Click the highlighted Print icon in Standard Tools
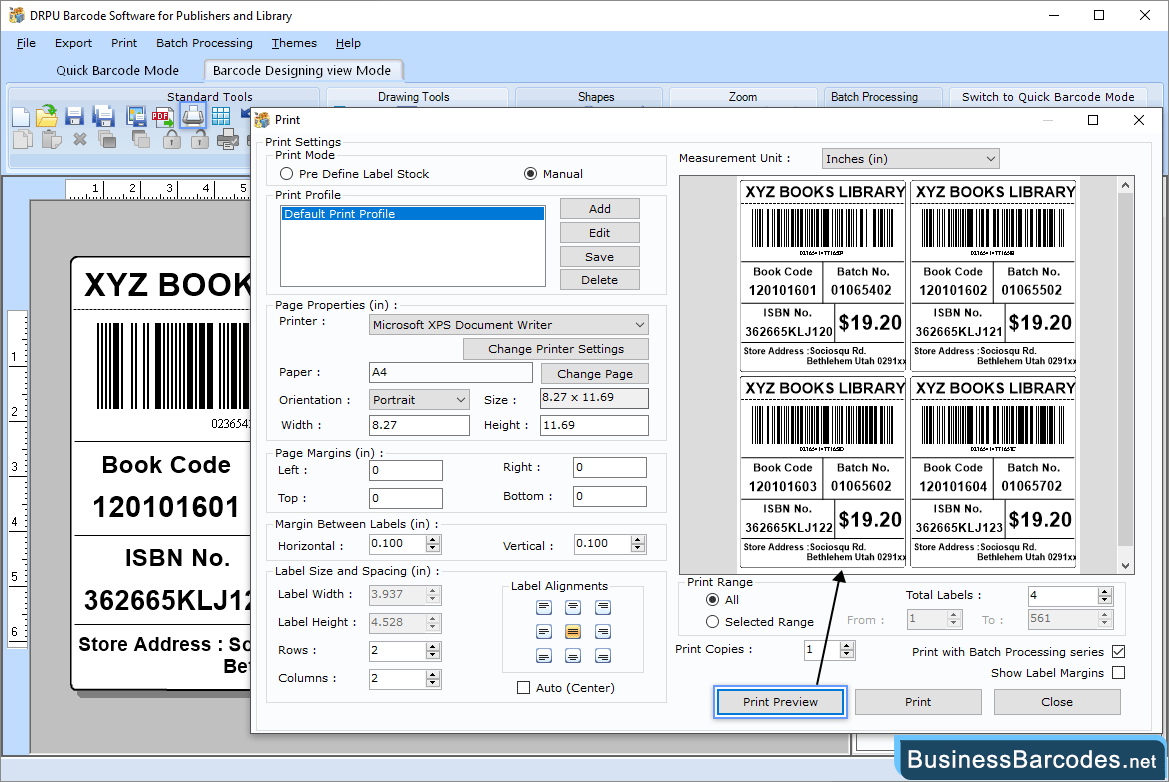Image resolution: width=1169 pixels, height=782 pixels. (193, 116)
